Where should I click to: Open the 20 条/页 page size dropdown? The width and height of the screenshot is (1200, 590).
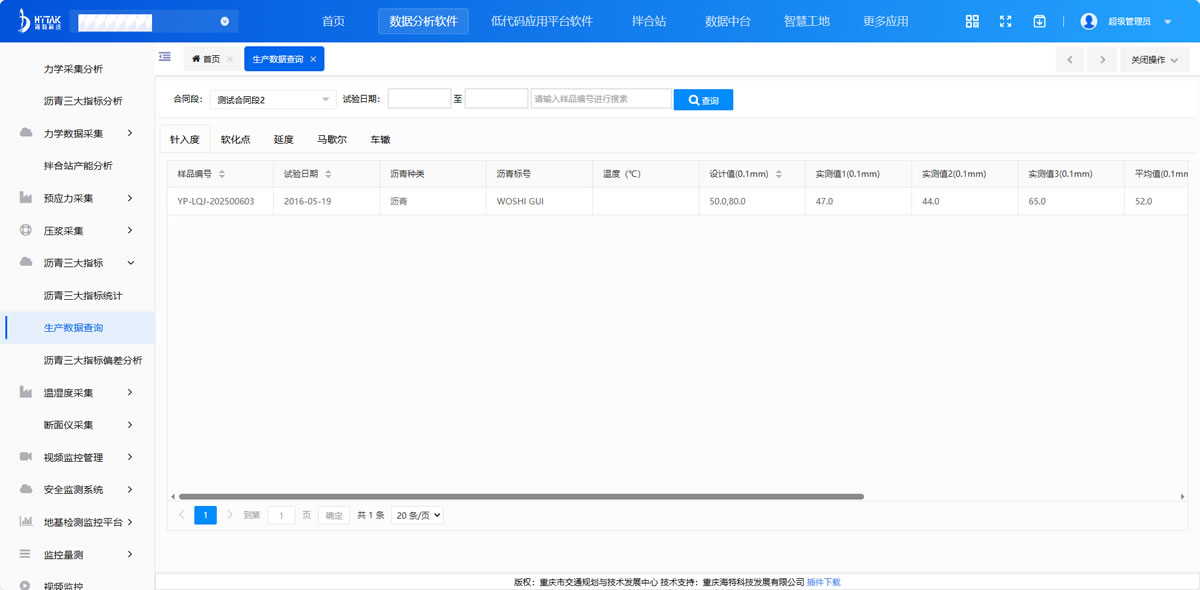pos(417,515)
